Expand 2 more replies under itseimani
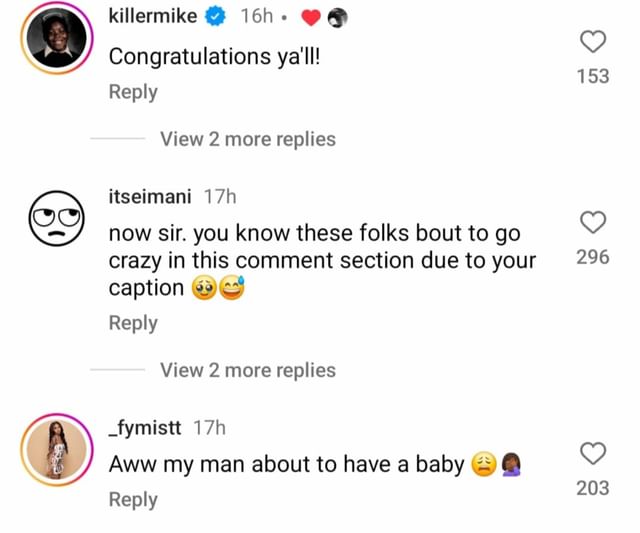This screenshot has height=533, width=640. [x=247, y=370]
